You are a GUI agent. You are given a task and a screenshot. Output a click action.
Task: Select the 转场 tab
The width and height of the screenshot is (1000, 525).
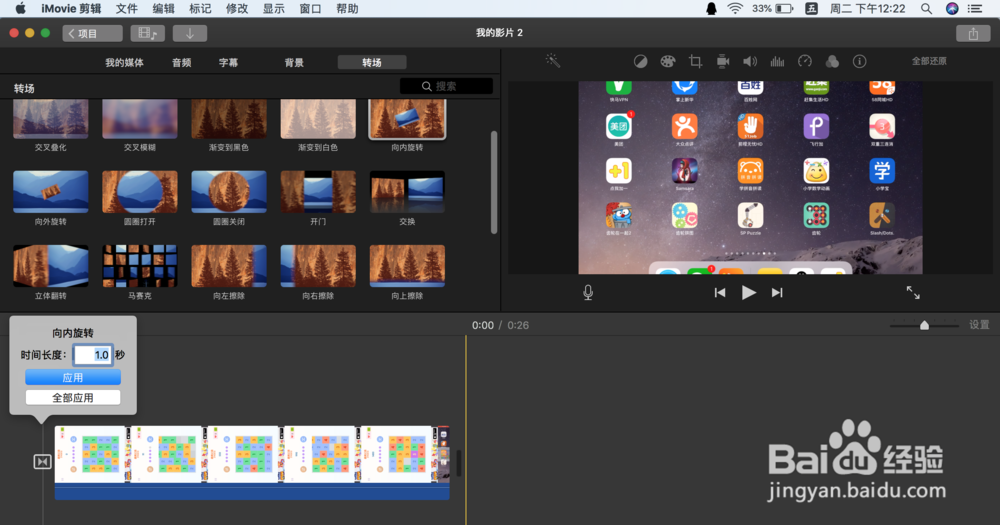(372, 63)
